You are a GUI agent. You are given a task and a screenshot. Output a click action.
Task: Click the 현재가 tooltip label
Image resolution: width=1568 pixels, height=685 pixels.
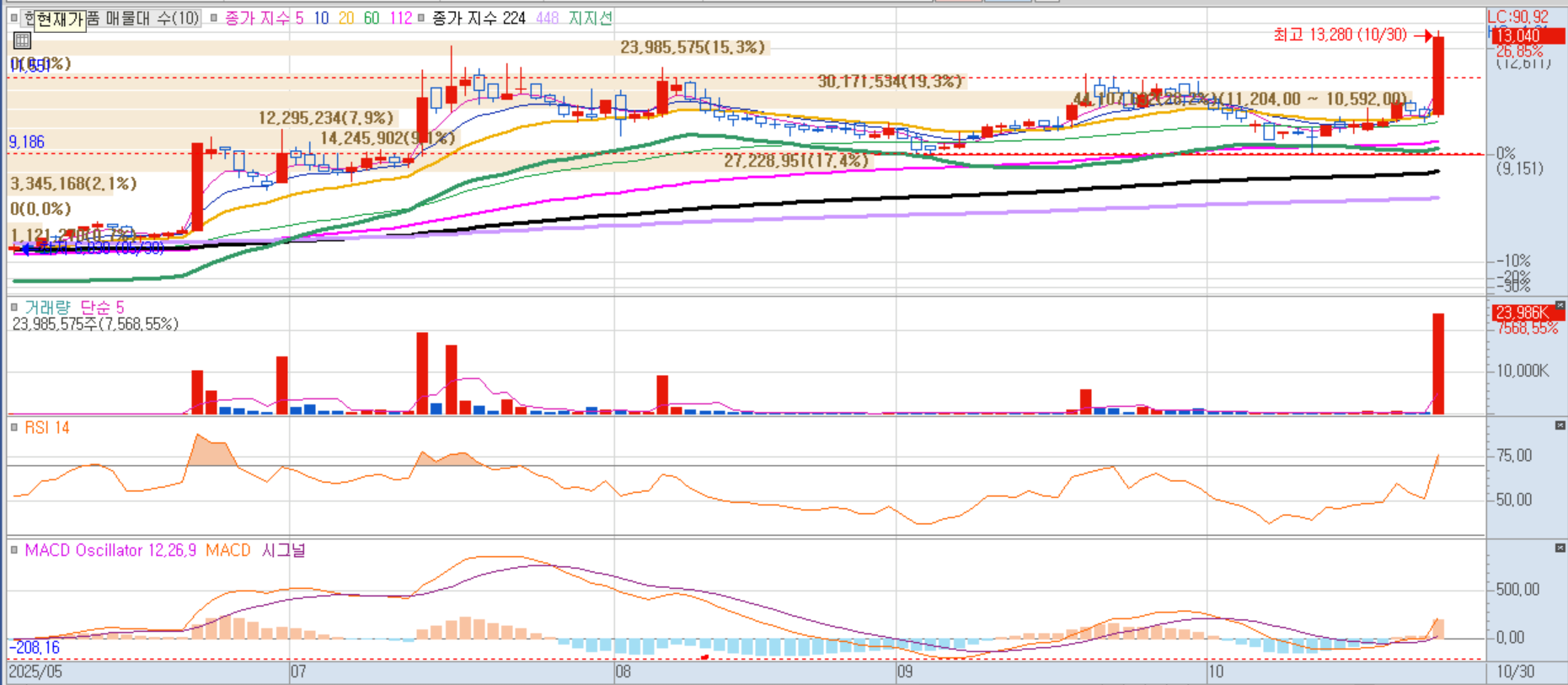pos(60,19)
